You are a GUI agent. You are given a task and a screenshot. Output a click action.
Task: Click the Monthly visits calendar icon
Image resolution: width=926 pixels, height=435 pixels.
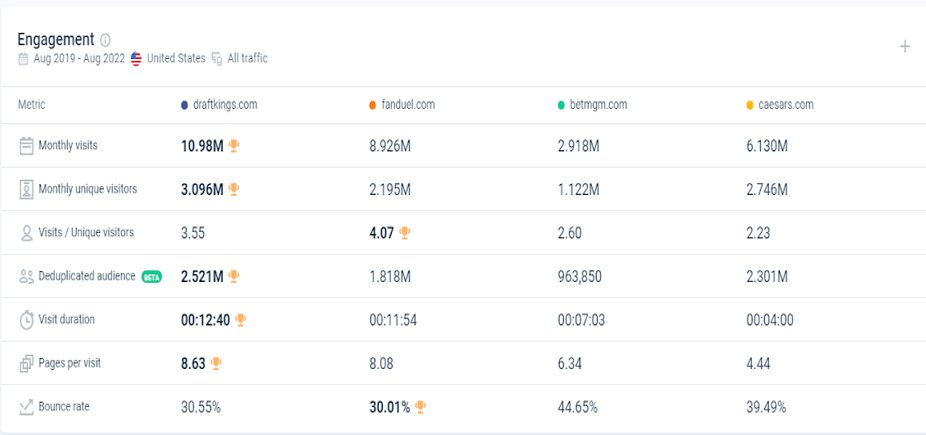click(x=26, y=146)
